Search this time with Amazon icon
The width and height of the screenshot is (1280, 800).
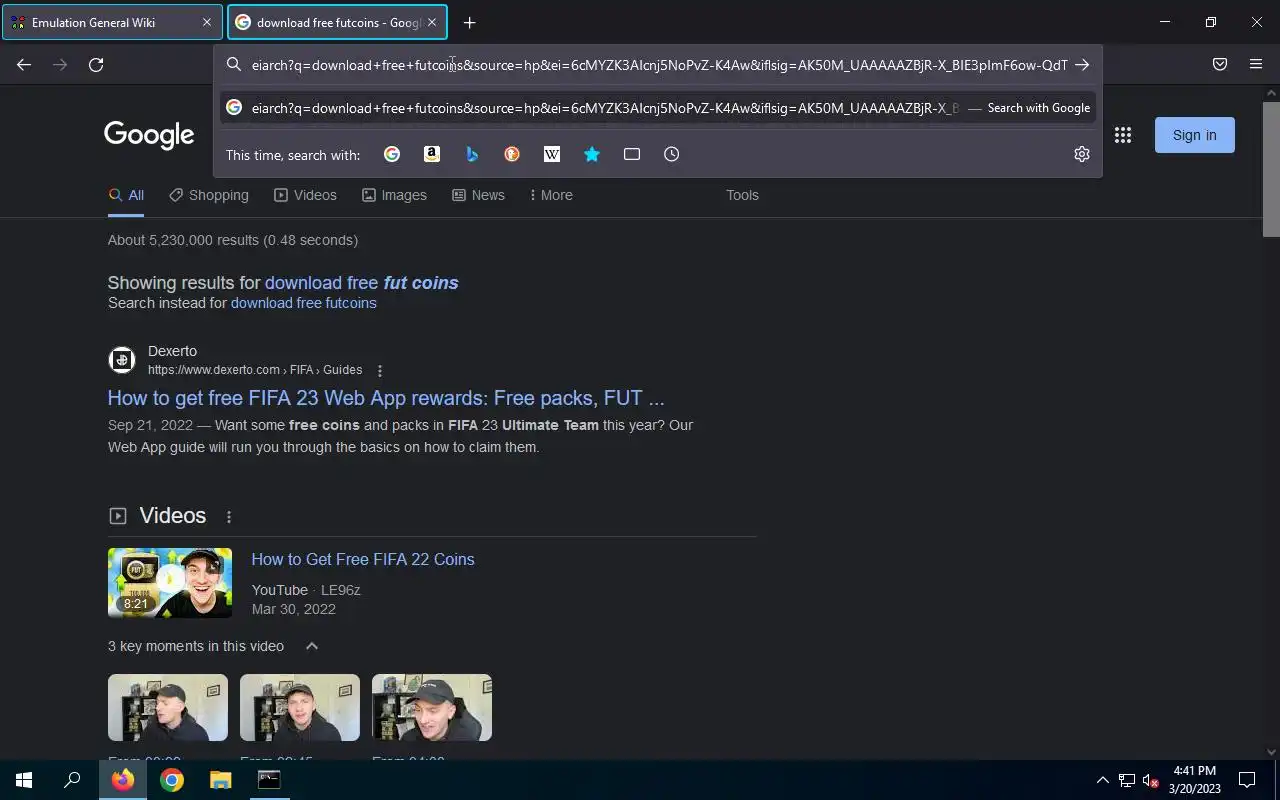pyautogui.click(x=432, y=154)
